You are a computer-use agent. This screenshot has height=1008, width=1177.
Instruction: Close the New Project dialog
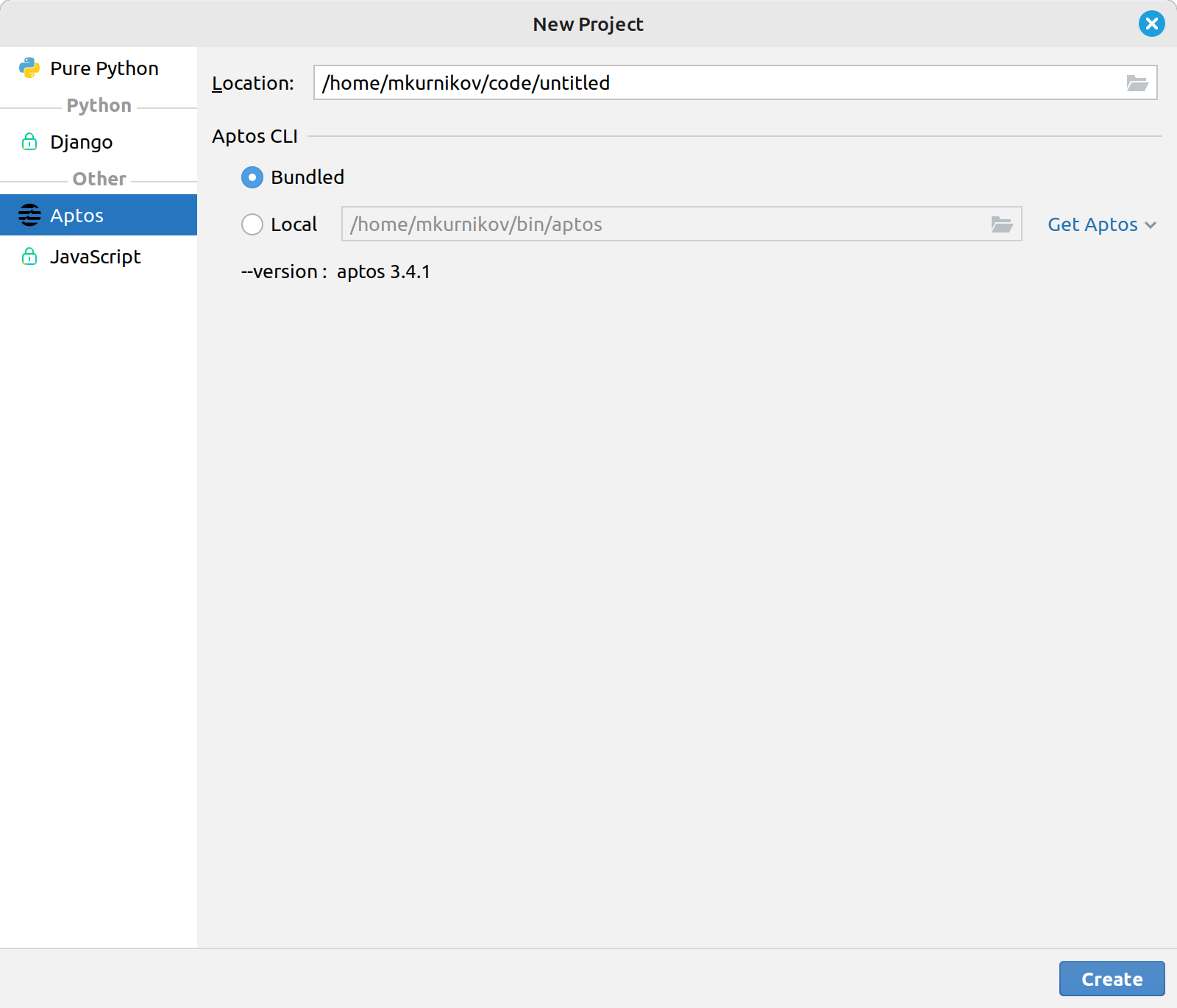(1151, 24)
